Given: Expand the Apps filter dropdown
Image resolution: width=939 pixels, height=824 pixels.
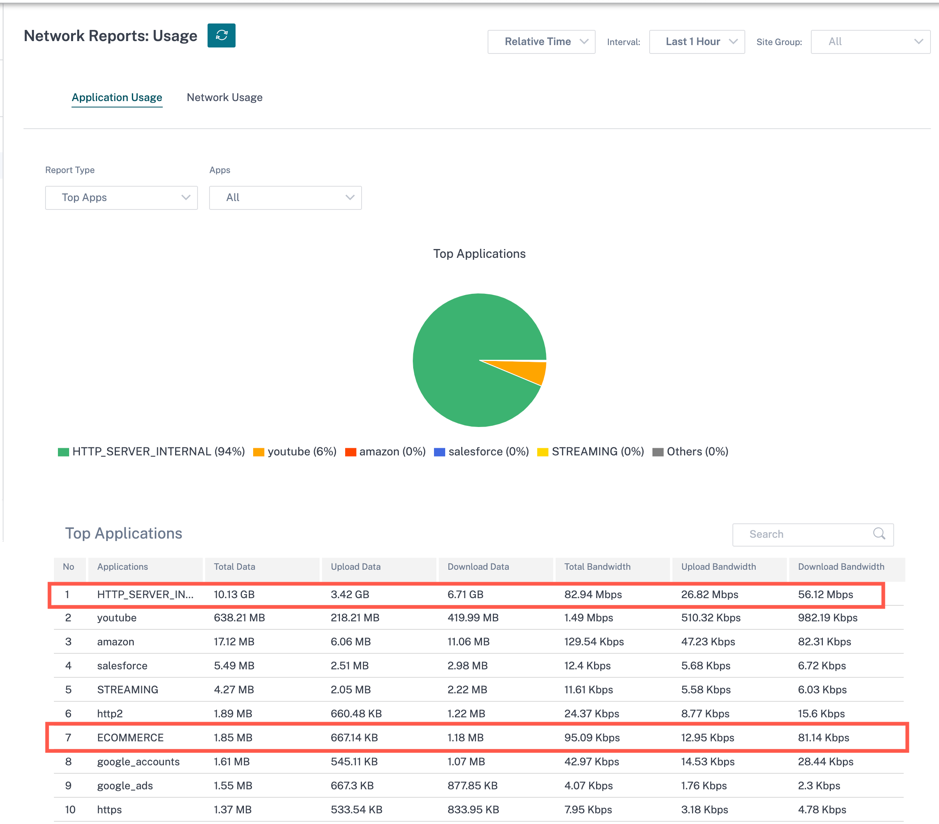Looking at the screenshot, I should pos(285,198).
